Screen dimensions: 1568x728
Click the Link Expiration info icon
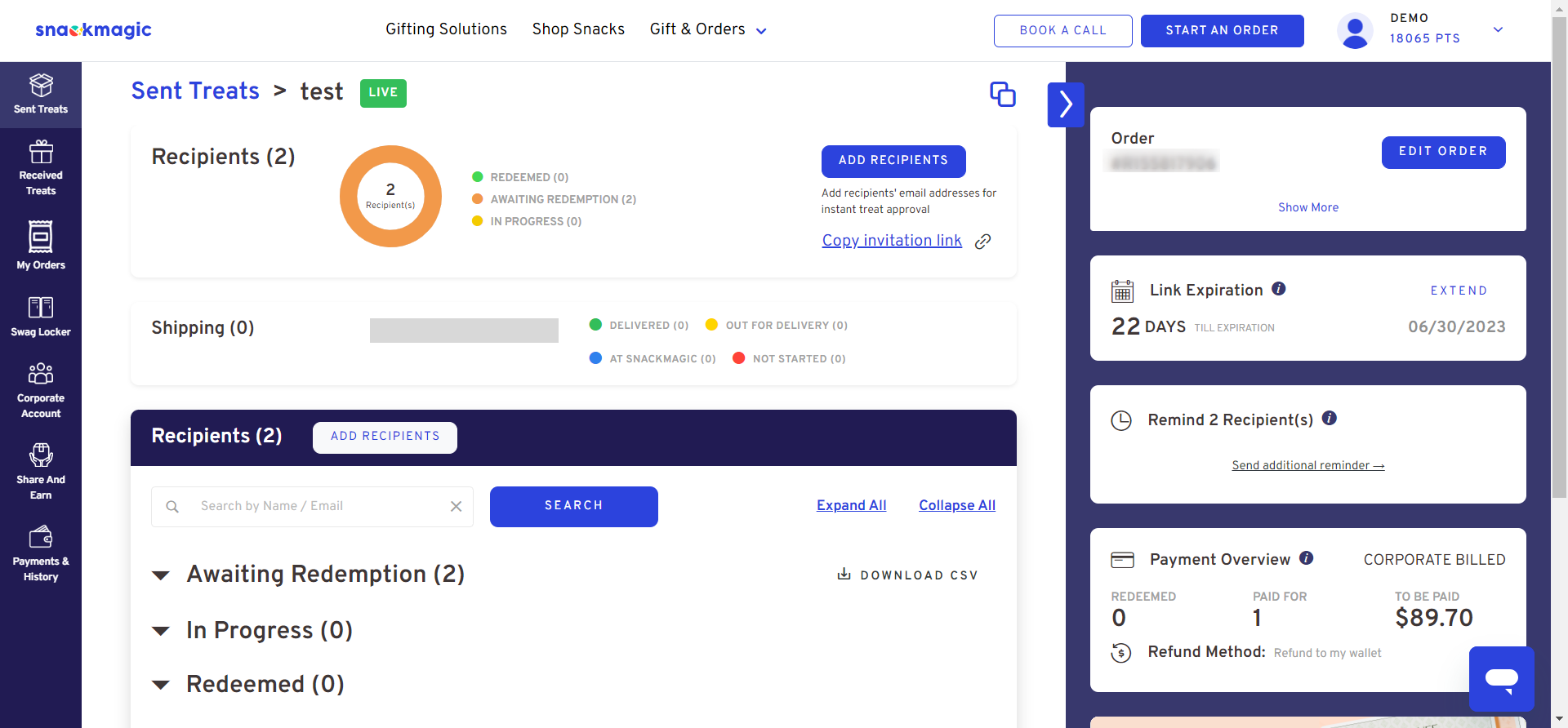click(x=1279, y=288)
